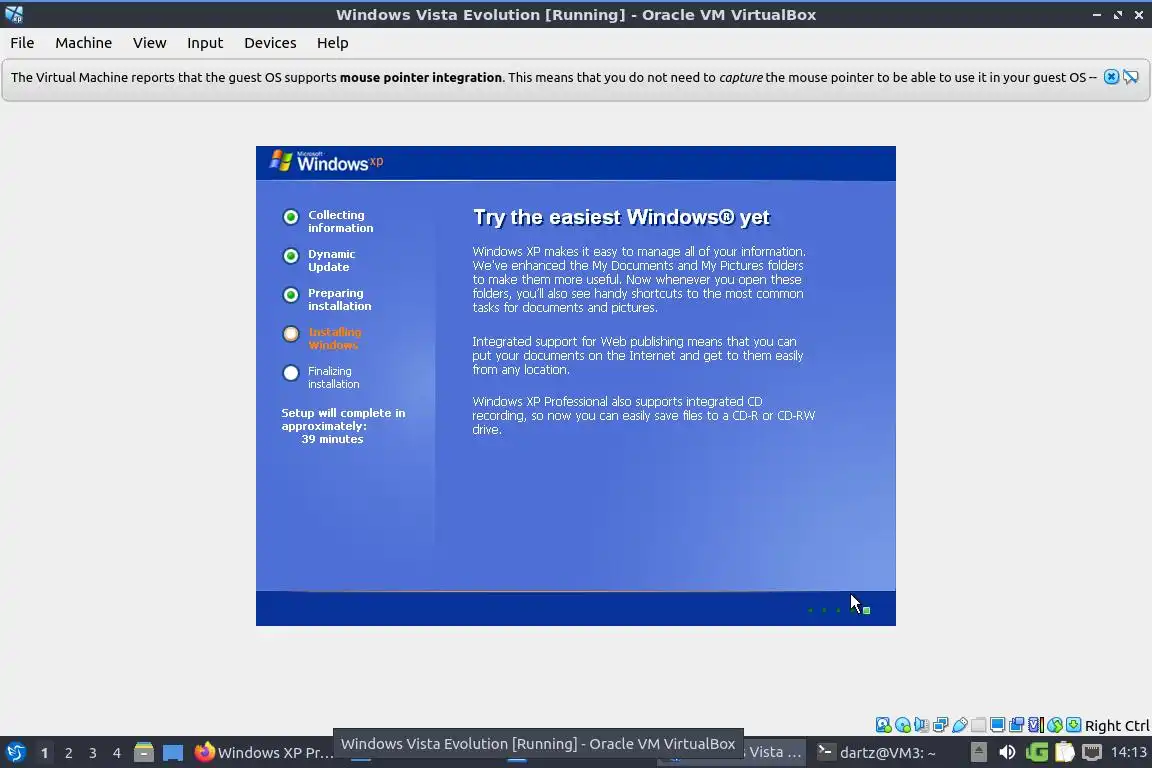1152x768 pixels.
Task: Click the audio indicator icon in status bar
Action: coord(921,725)
